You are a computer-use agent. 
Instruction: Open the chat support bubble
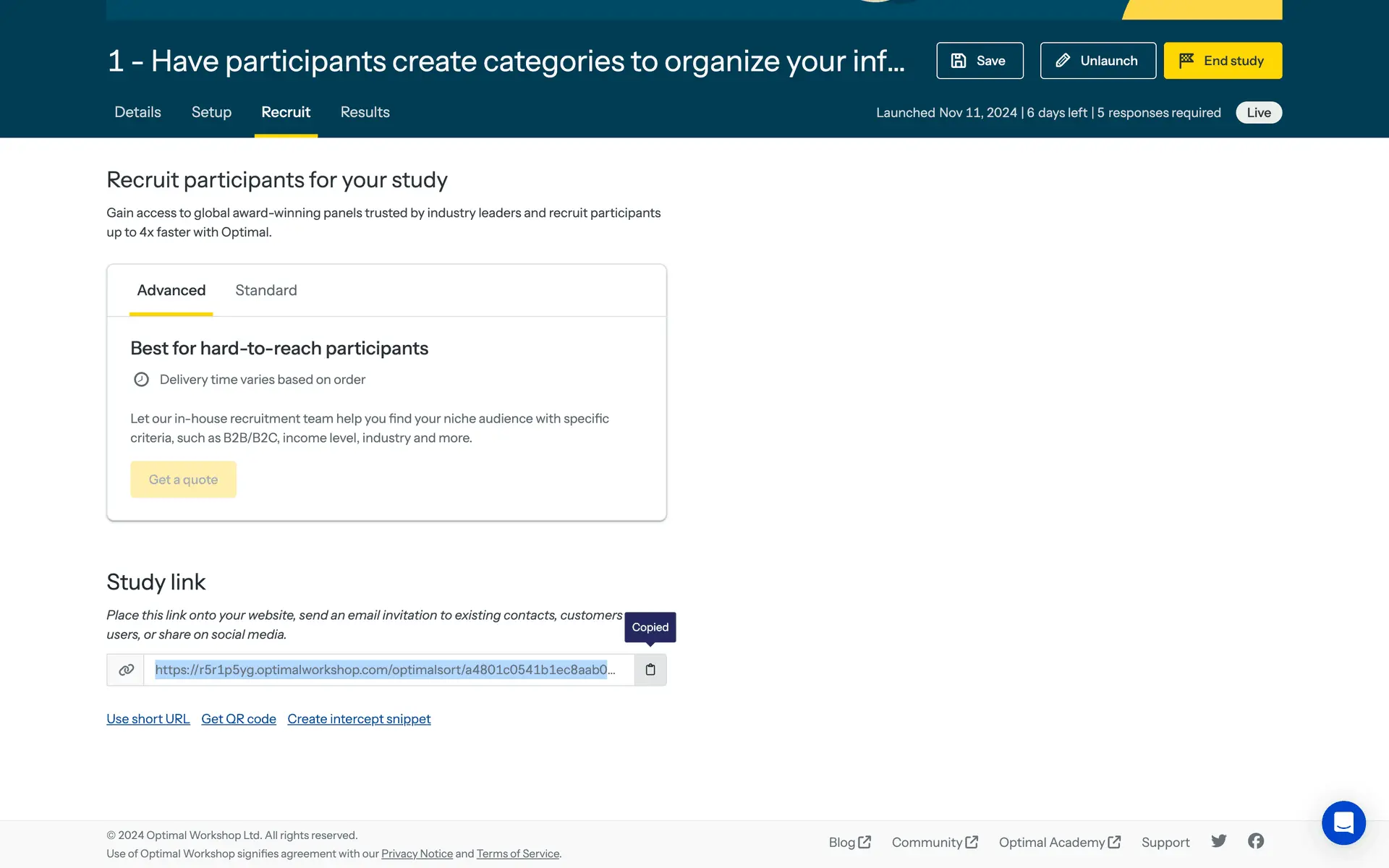point(1343,822)
